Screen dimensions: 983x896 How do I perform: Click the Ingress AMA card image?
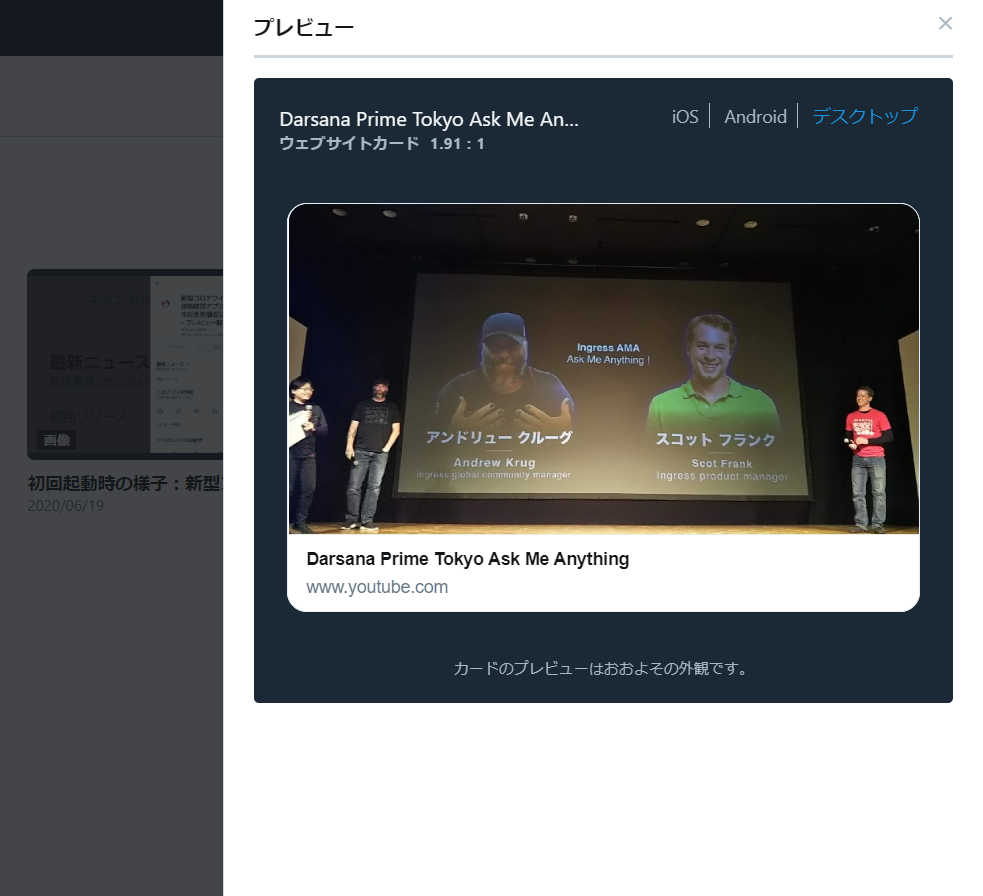[x=604, y=369]
